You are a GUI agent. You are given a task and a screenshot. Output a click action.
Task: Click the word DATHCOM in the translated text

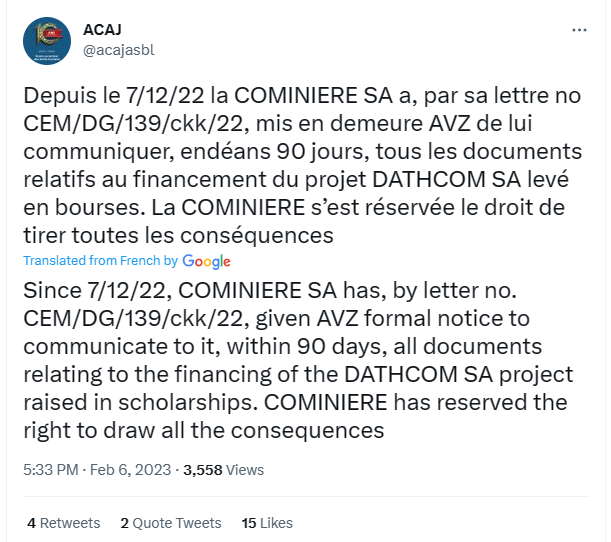click(401, 374)
